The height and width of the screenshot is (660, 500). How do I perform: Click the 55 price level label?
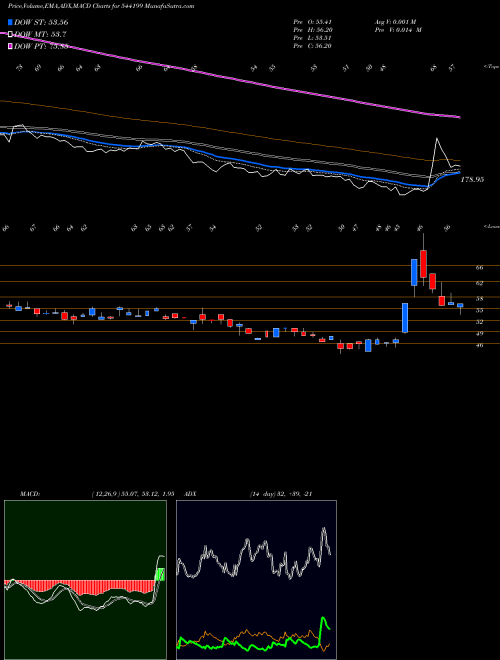479,310
